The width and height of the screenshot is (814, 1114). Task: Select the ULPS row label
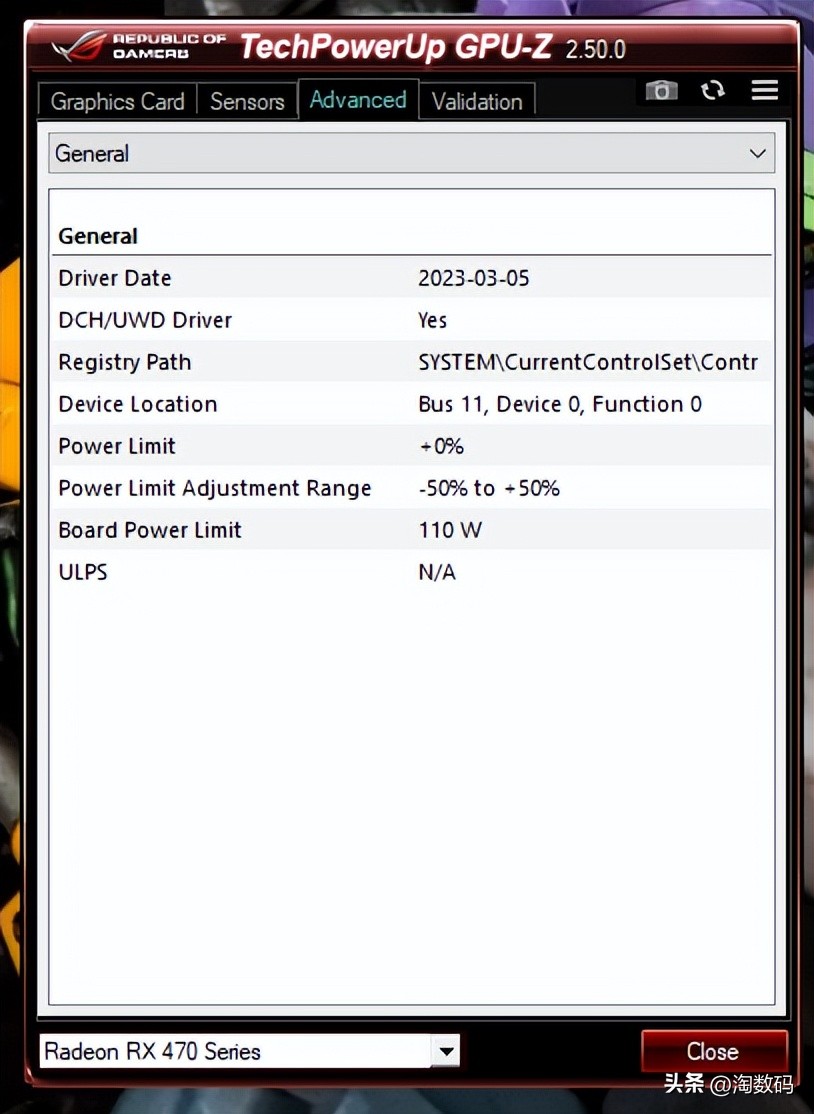point(83,572)
